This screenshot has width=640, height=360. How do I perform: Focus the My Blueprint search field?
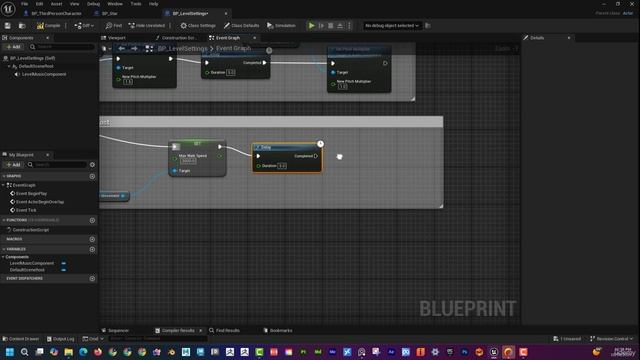57,164
